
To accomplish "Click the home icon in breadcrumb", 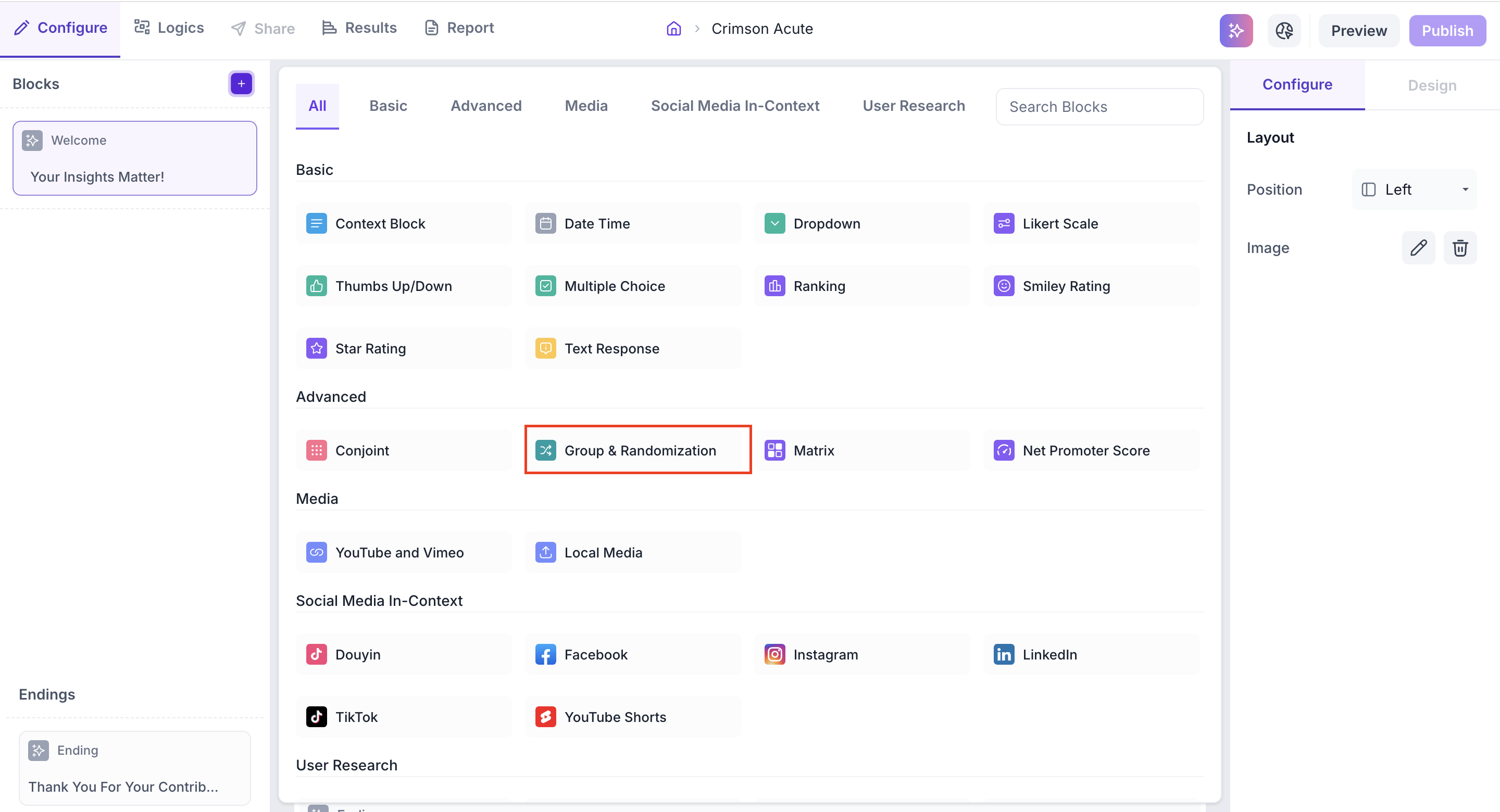I will (x=674, y=29).
